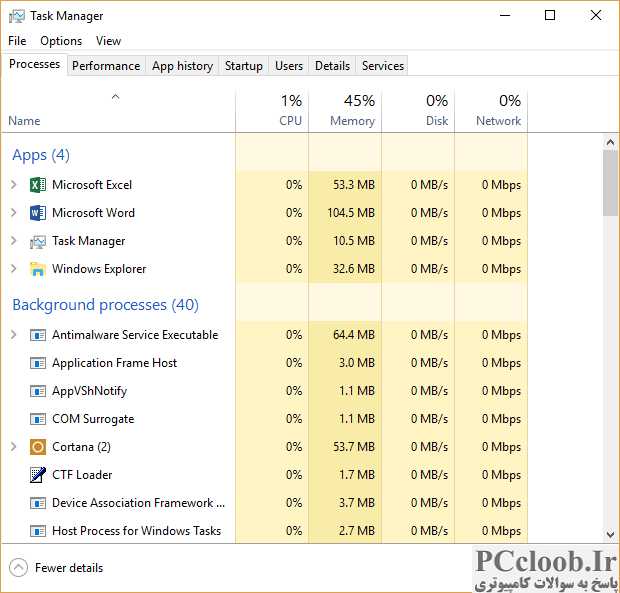This screenshot has height=593, width=620.
Task: Select the Microsoft Excel process name
Action: click(92, 185)
